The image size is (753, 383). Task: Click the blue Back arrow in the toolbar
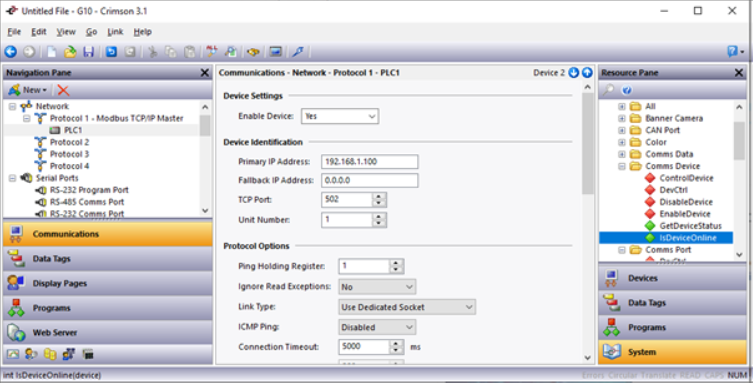tap(11, 52)
